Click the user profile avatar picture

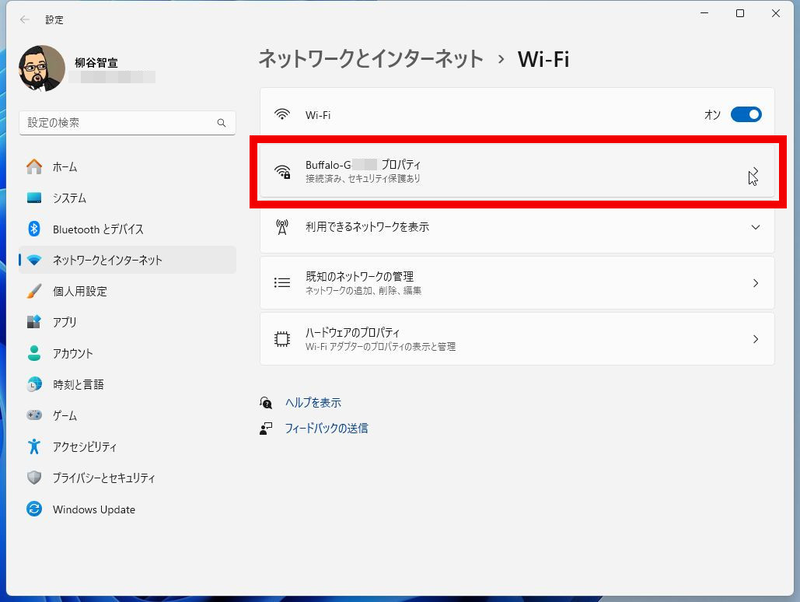[41, 68]
